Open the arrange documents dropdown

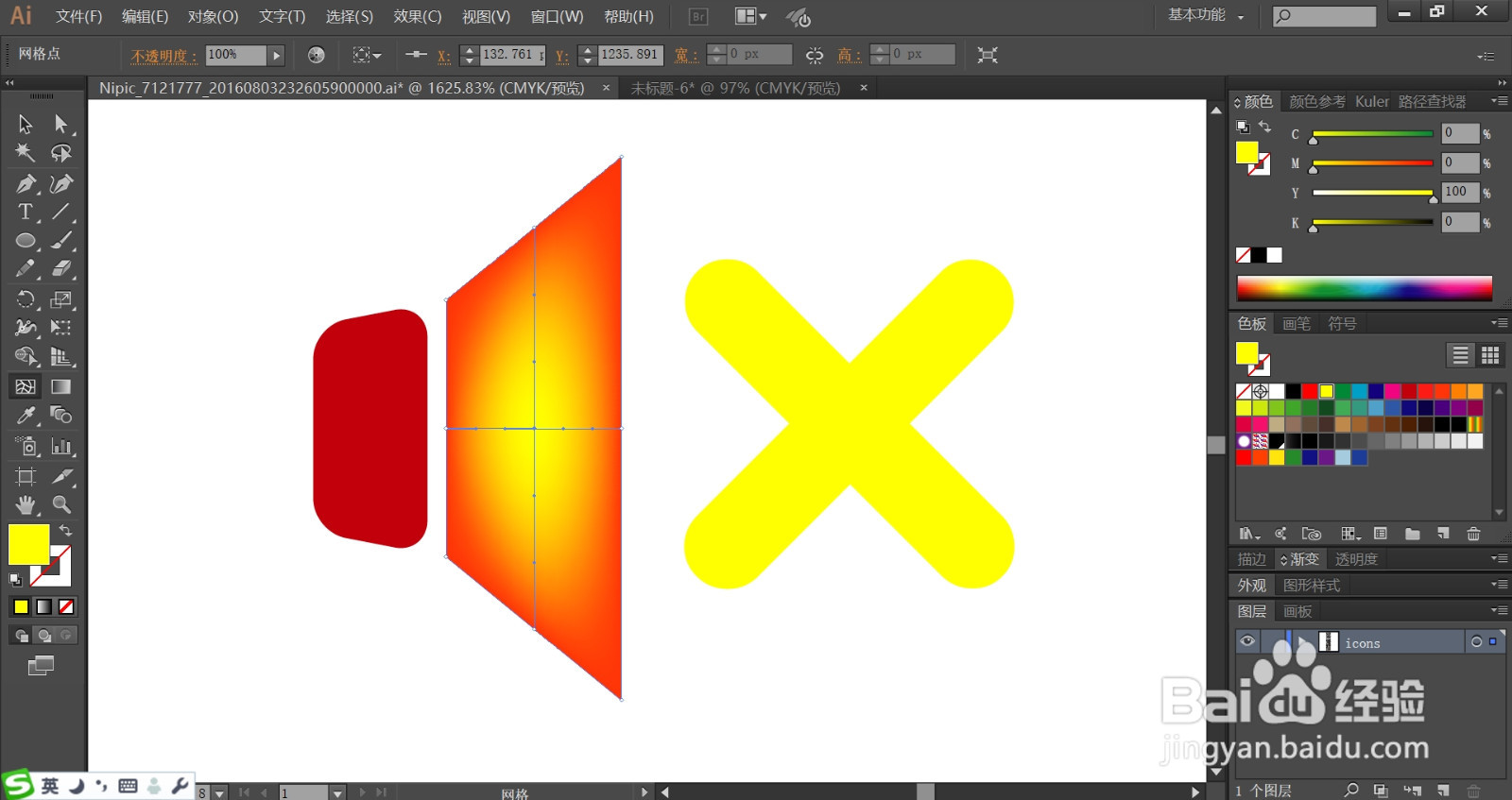pos(751,16)
